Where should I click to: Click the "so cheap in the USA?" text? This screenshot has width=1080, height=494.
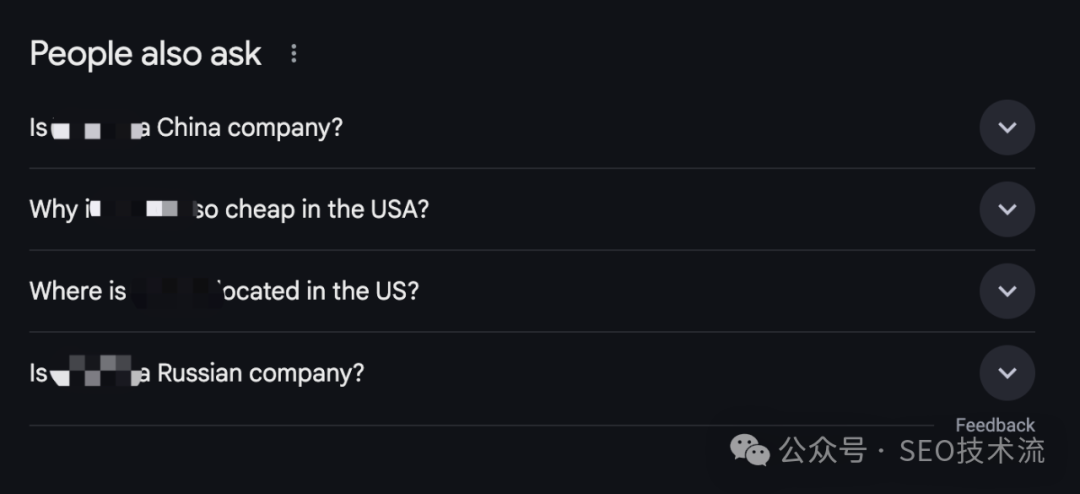pyautogui.click(x=309, y=210)
